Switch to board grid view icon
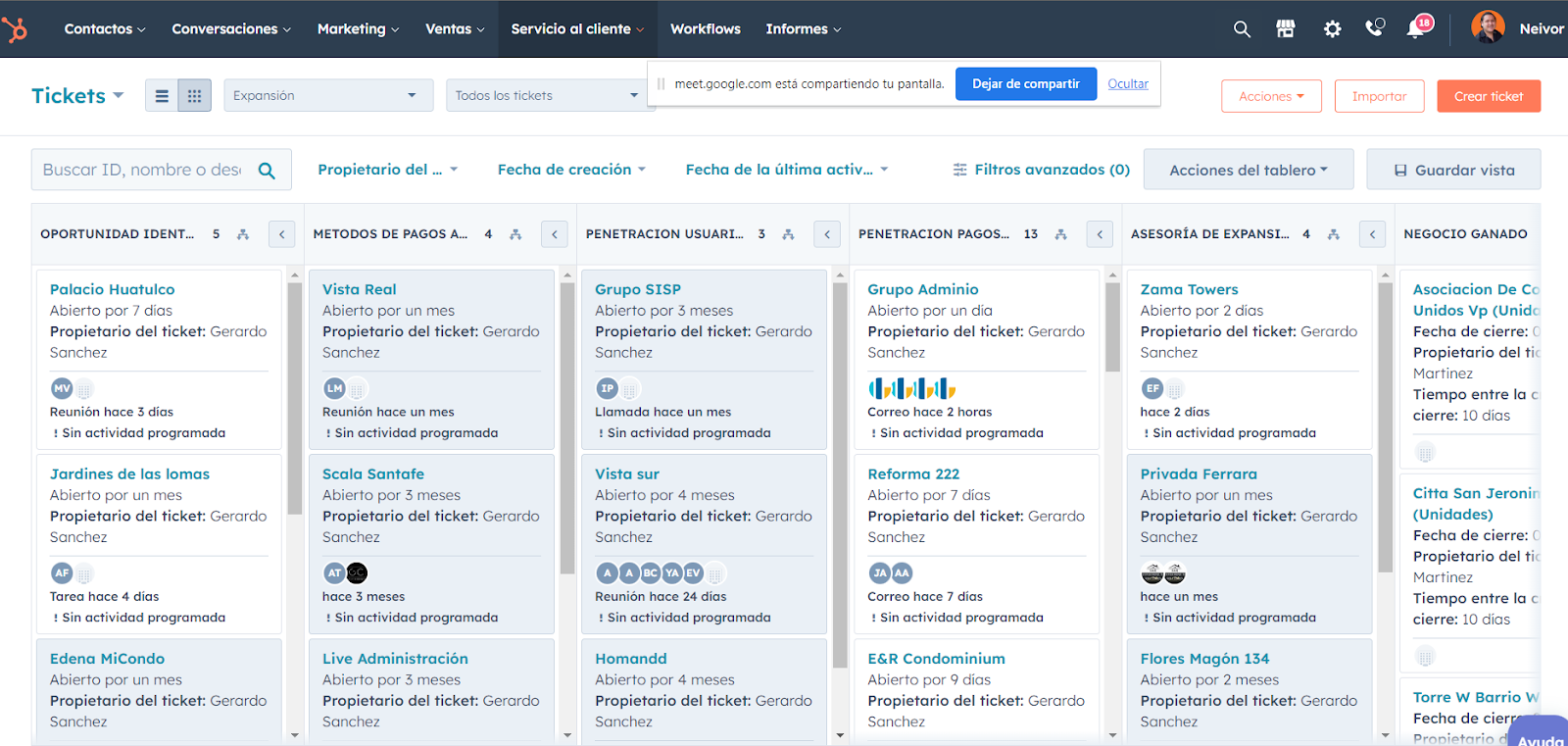 coord(194,96)
